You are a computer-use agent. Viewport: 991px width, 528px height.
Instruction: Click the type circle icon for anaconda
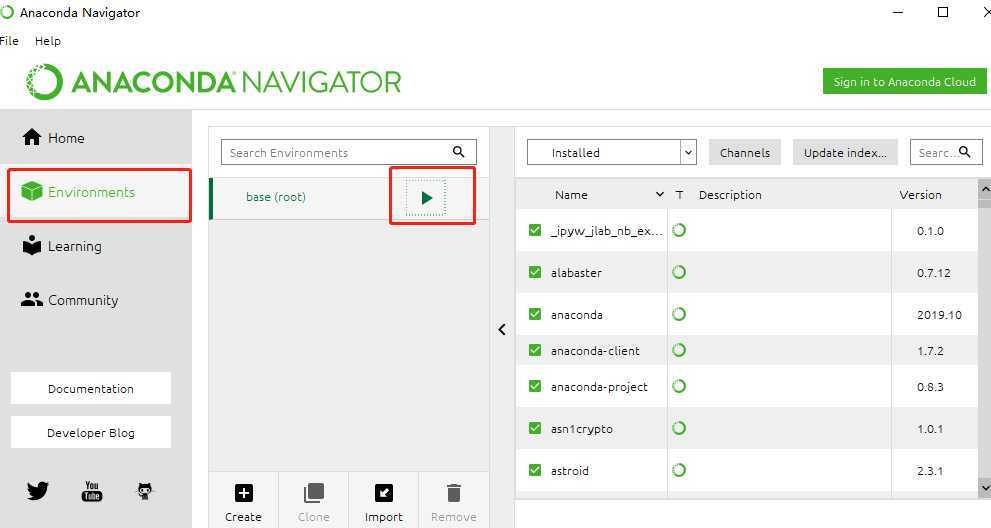pyautogui.click(x=679, y=314)
